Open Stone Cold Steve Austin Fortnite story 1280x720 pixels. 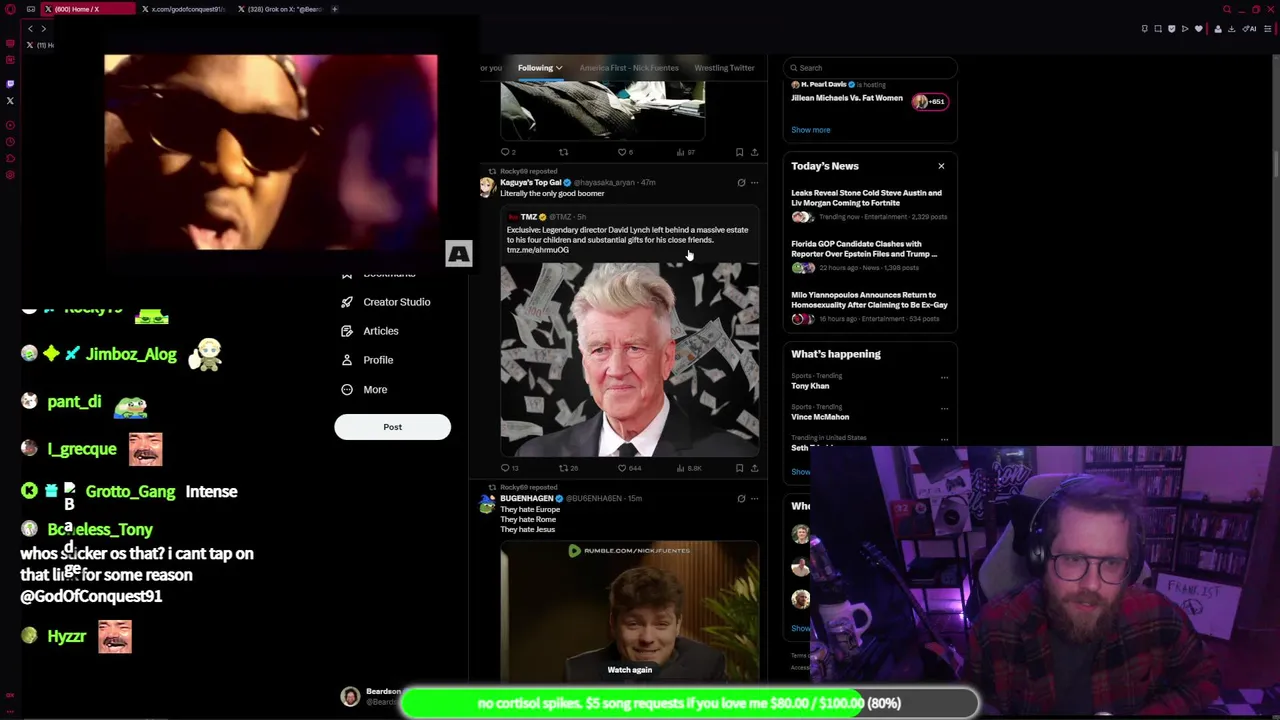868,204
